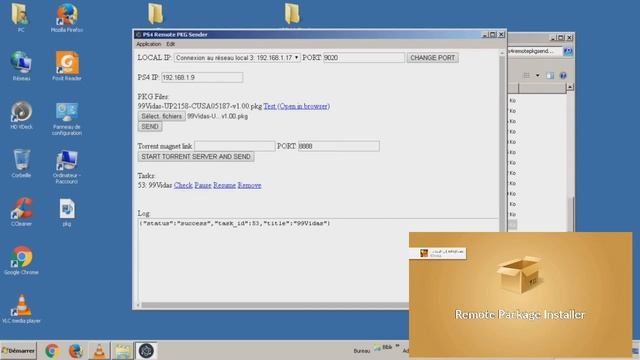The width and height of the screenshot is (640, 360).
Task: Open Foxit Reader desktop shortcut
Action: pos(67,66)
